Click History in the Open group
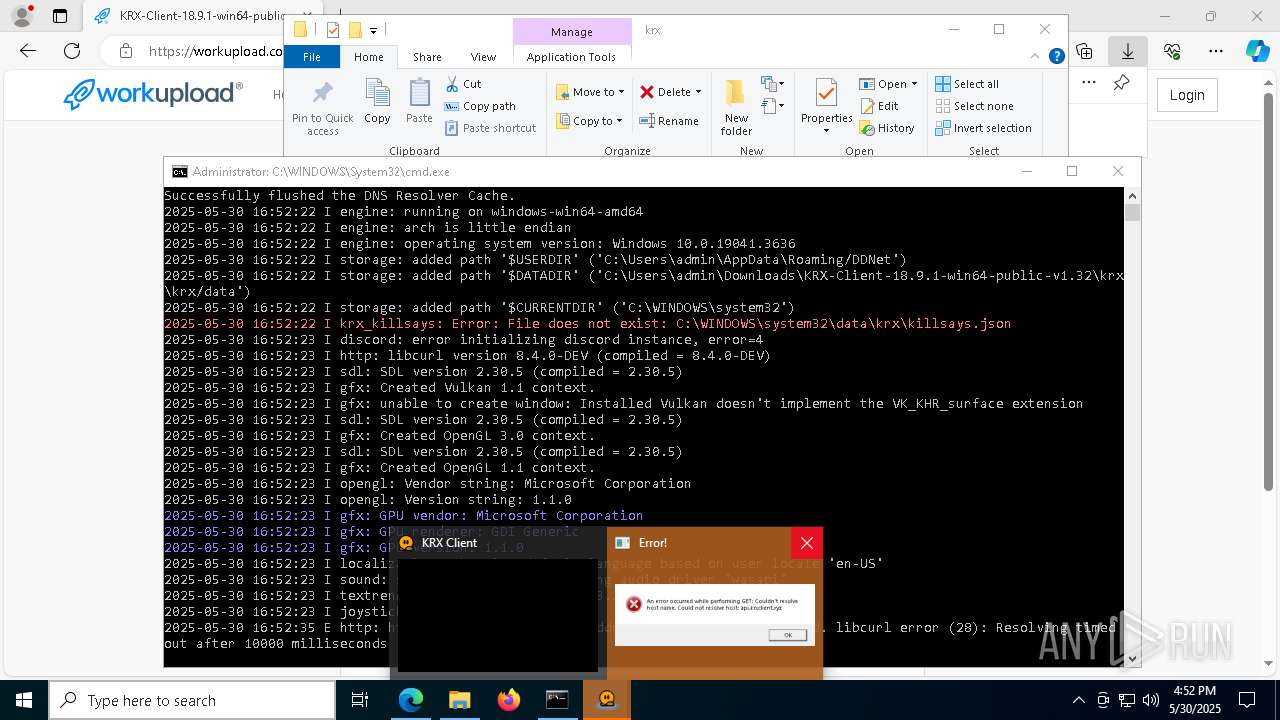 [x=887, y=128]
